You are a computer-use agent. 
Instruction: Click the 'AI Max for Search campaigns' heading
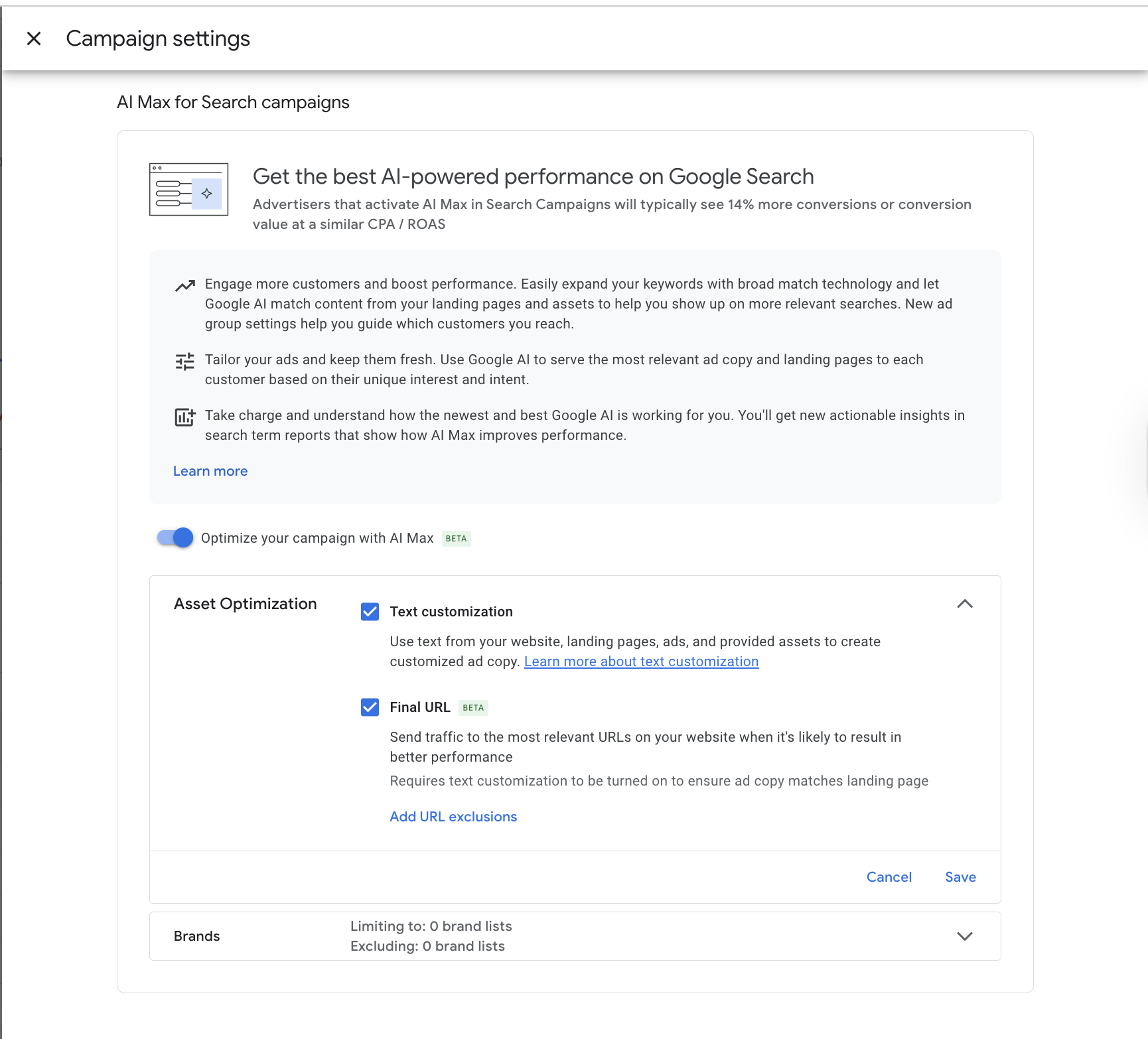(x=233, y=102)
